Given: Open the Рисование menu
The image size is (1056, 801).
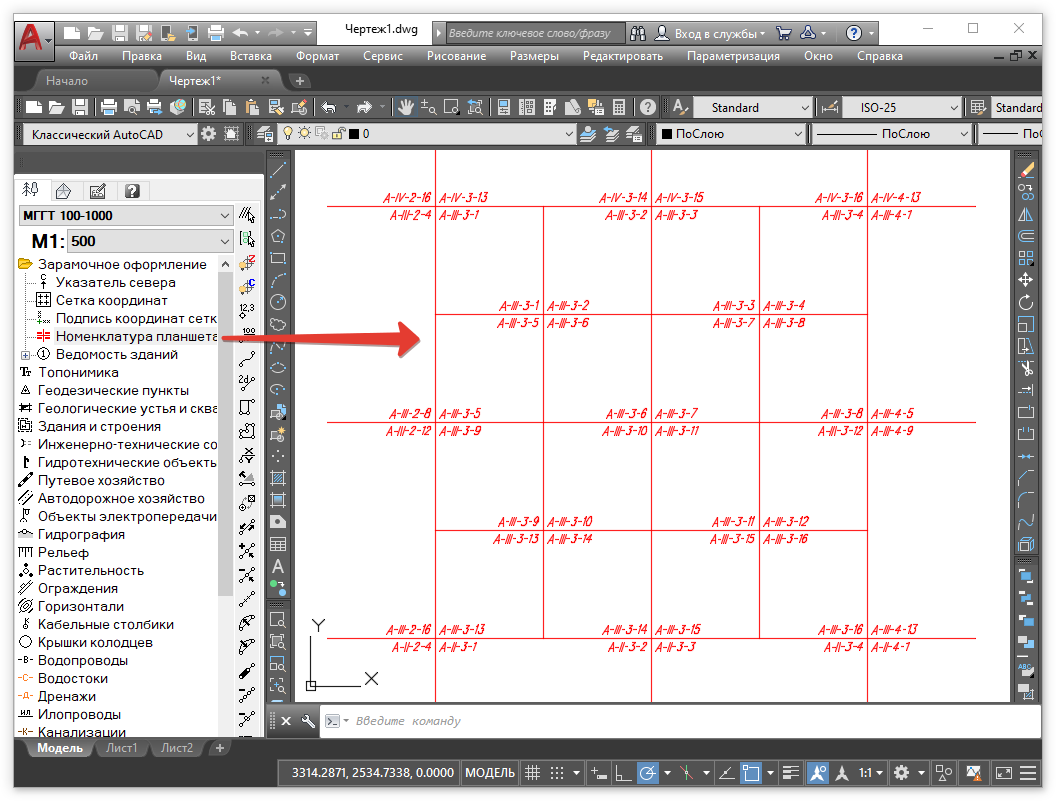Looking at the screenshot, I should (456, 56).
